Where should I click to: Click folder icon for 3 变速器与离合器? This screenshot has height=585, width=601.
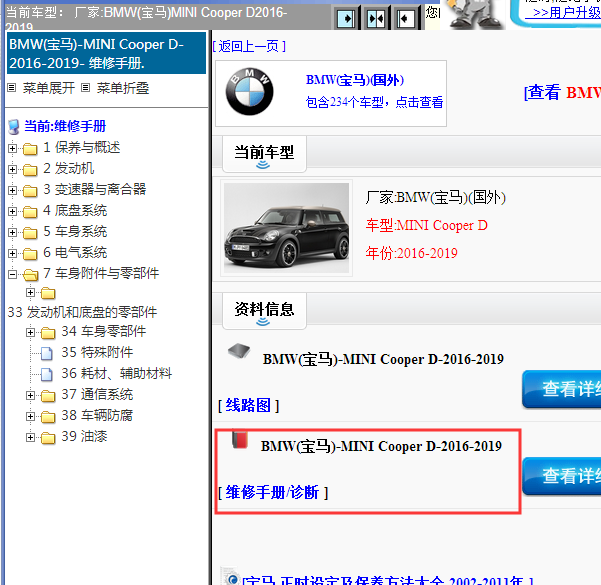30,191
